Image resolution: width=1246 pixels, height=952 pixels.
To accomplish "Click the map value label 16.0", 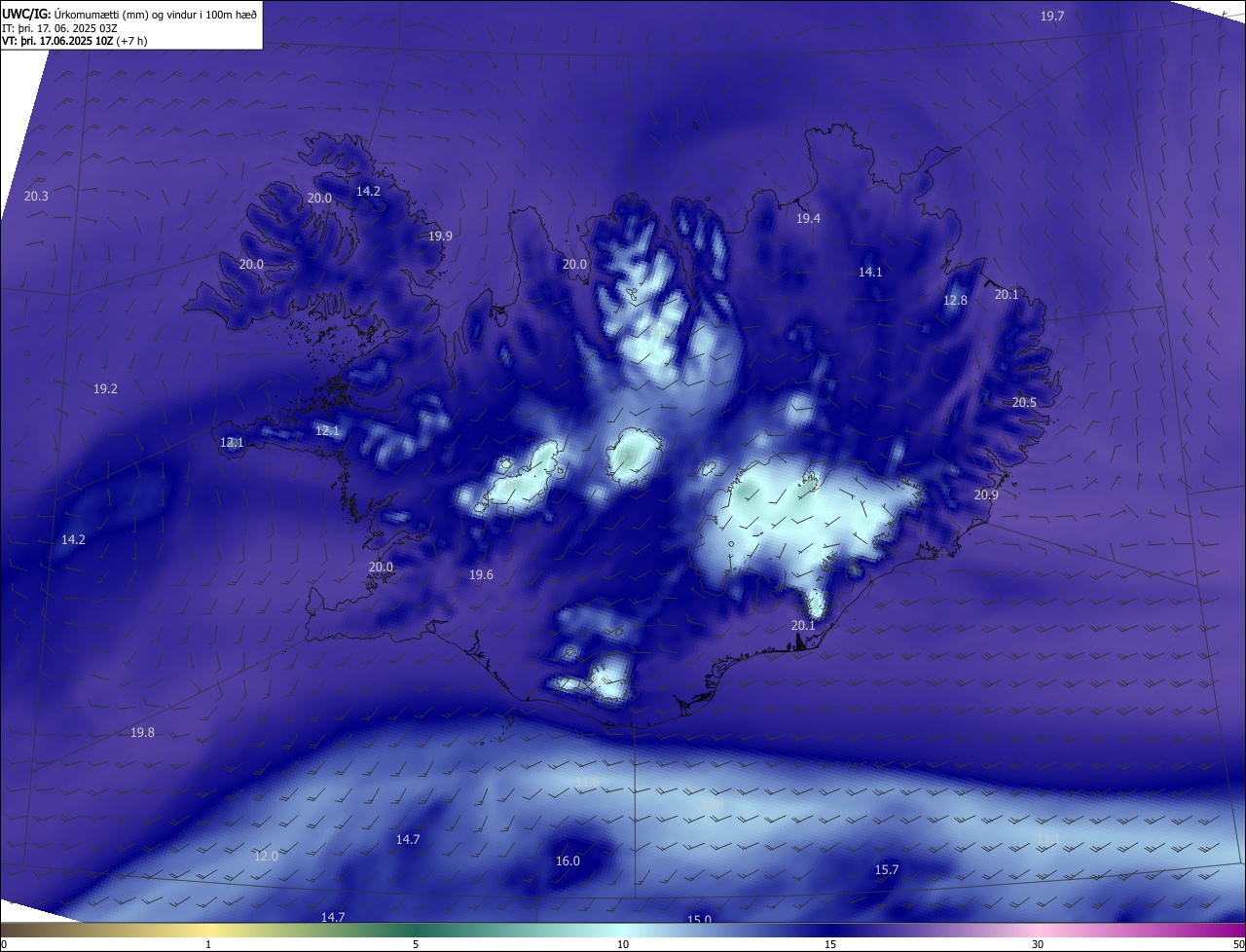I will [x=568, y=860].
